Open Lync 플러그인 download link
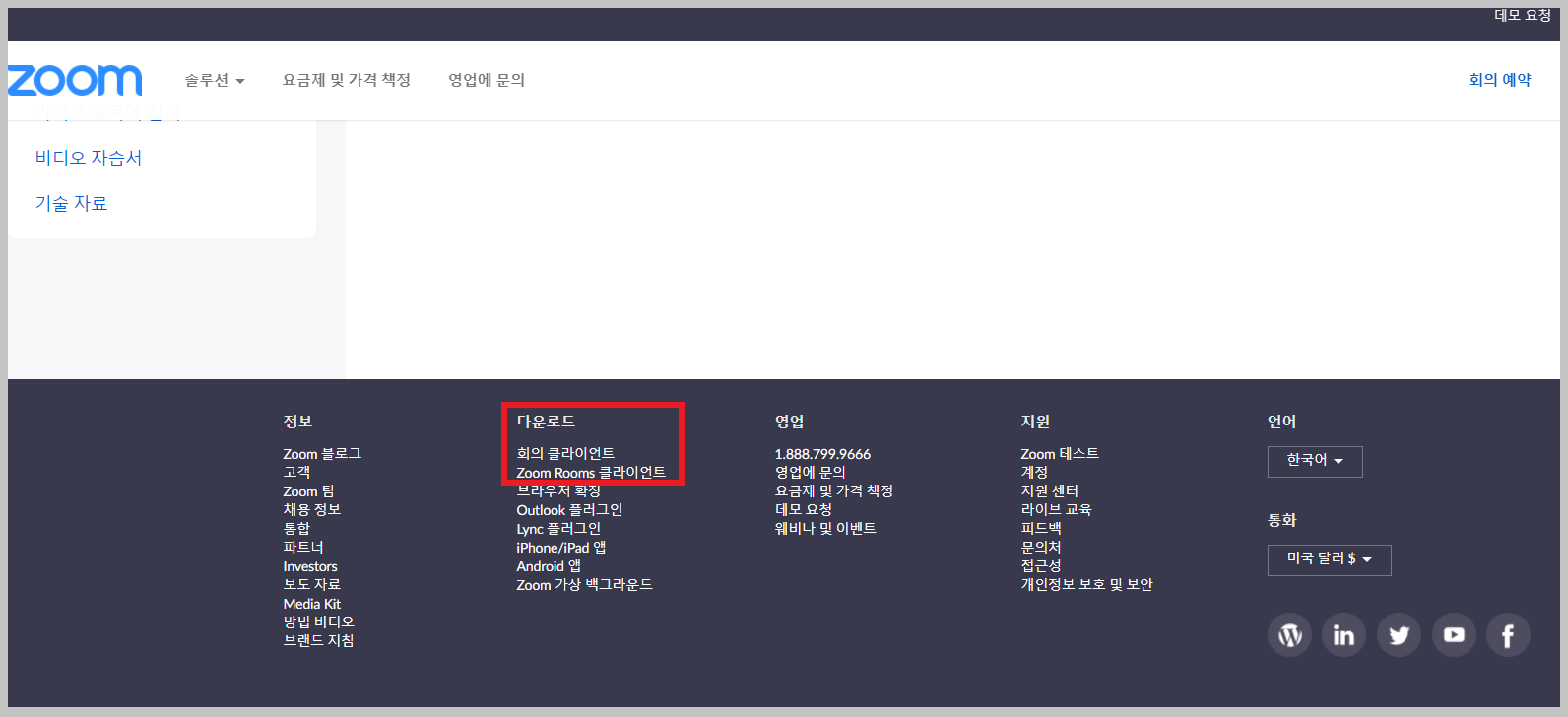Viewport: 1568px width, 717px height. pos(558,529)
